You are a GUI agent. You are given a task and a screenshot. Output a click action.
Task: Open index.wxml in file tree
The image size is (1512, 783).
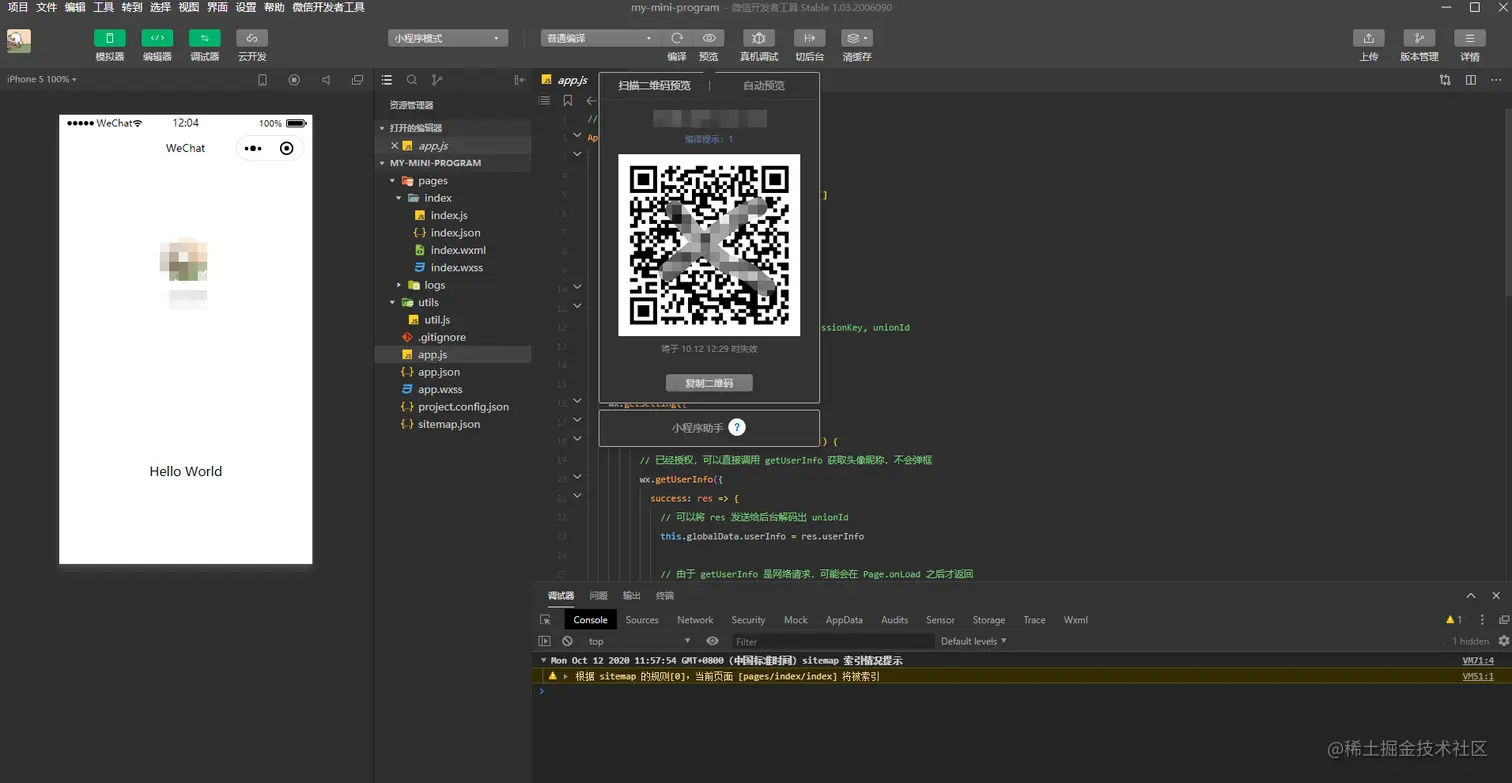(458, 250)
